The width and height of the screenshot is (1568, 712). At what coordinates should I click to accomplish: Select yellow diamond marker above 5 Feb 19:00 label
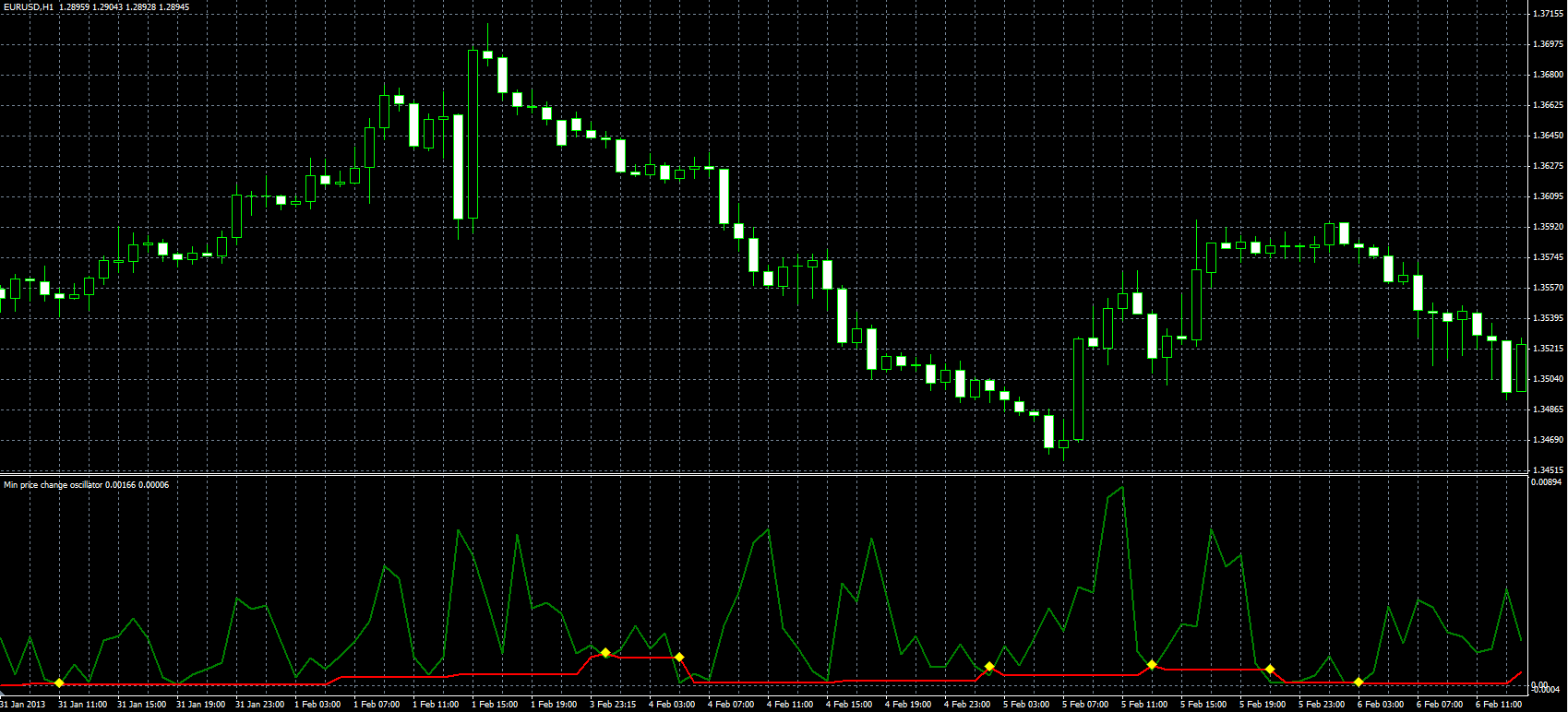point(1270,669)
